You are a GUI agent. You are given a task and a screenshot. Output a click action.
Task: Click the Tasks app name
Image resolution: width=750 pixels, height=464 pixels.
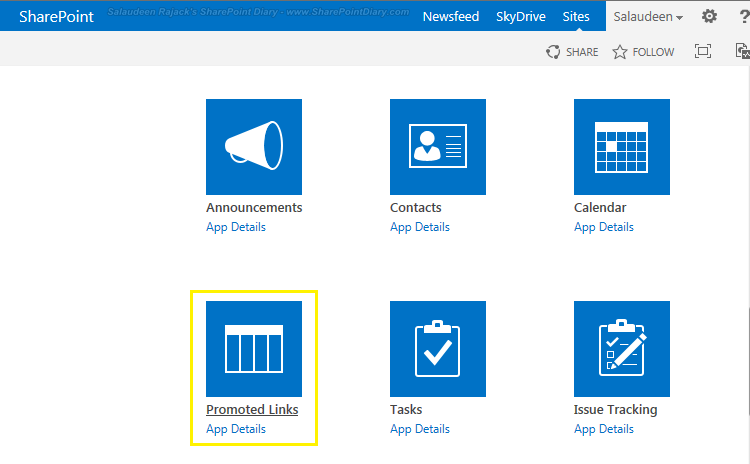coord(406,409)
